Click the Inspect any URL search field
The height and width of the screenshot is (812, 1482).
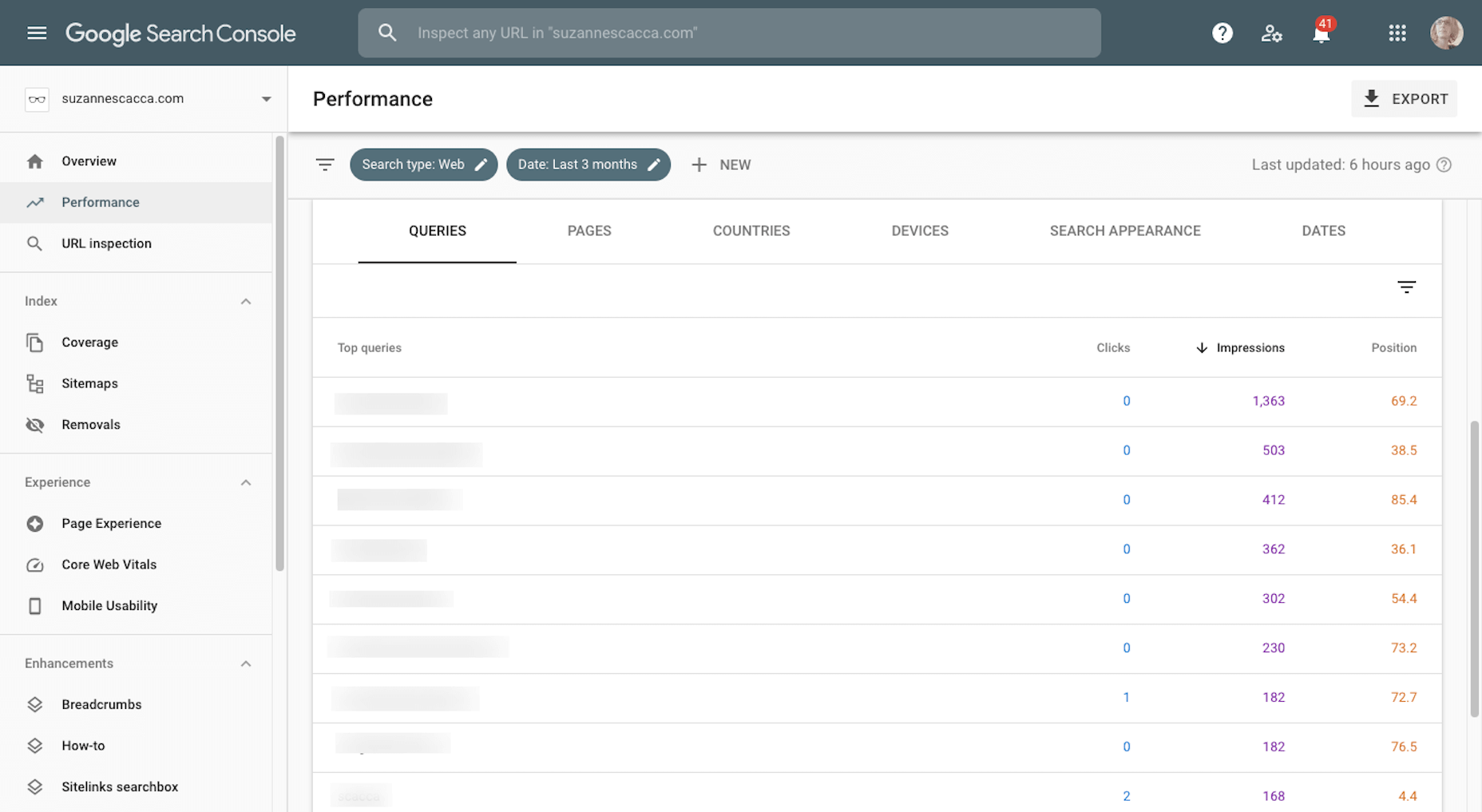729,33
